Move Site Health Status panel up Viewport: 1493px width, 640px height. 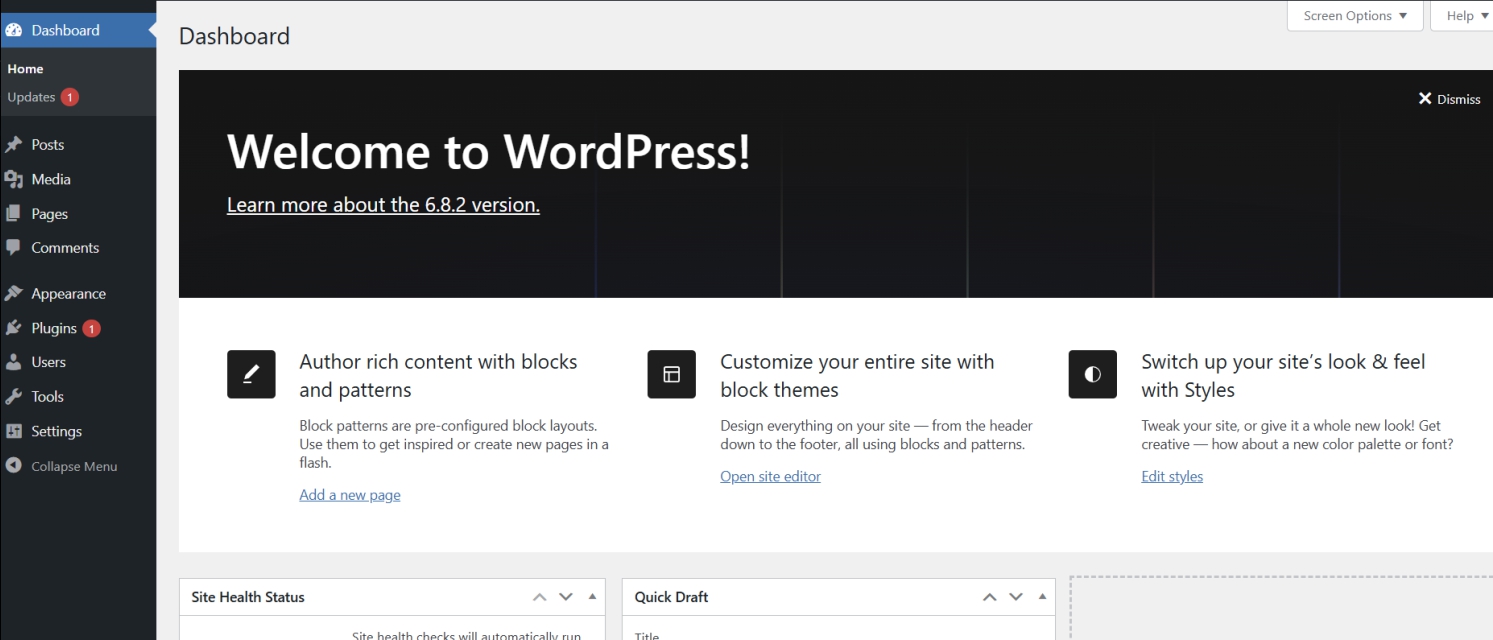click(x=540, y=597)
